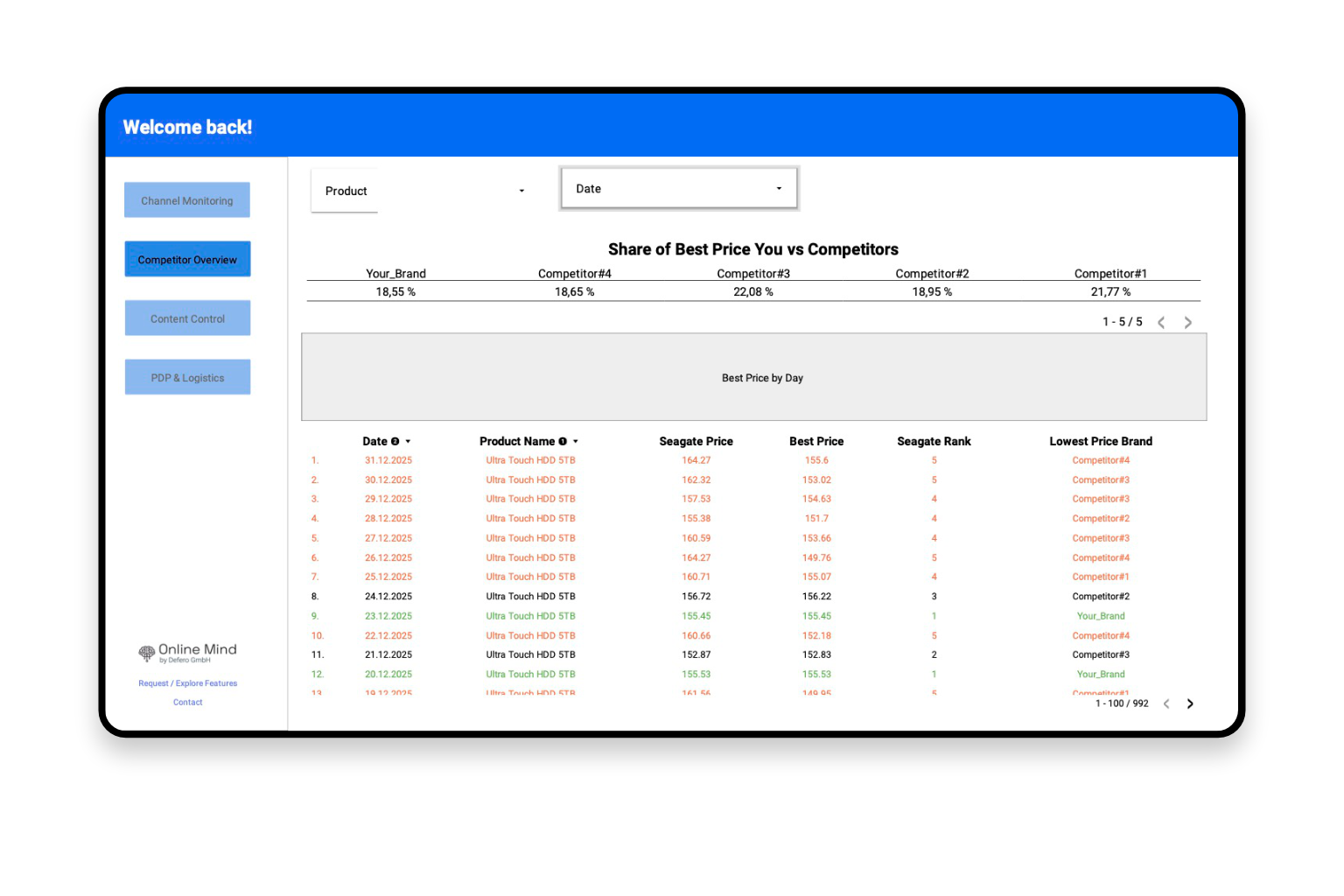Image resolution: width=1344 pixels, height=896 pixels.
Task: Select Competitor#3 share column header
Action: 753,274
